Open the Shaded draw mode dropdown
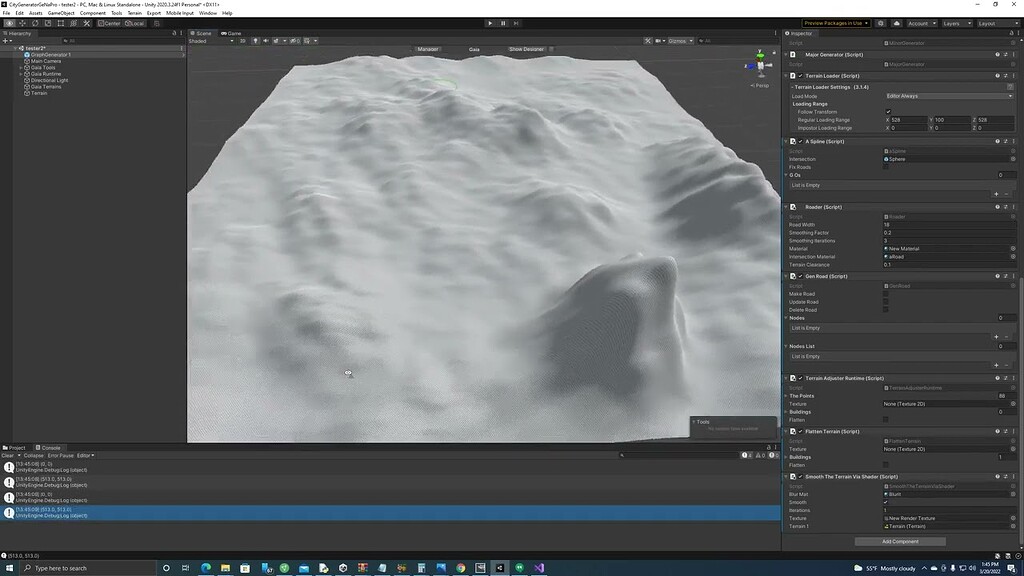 (210, 41)
